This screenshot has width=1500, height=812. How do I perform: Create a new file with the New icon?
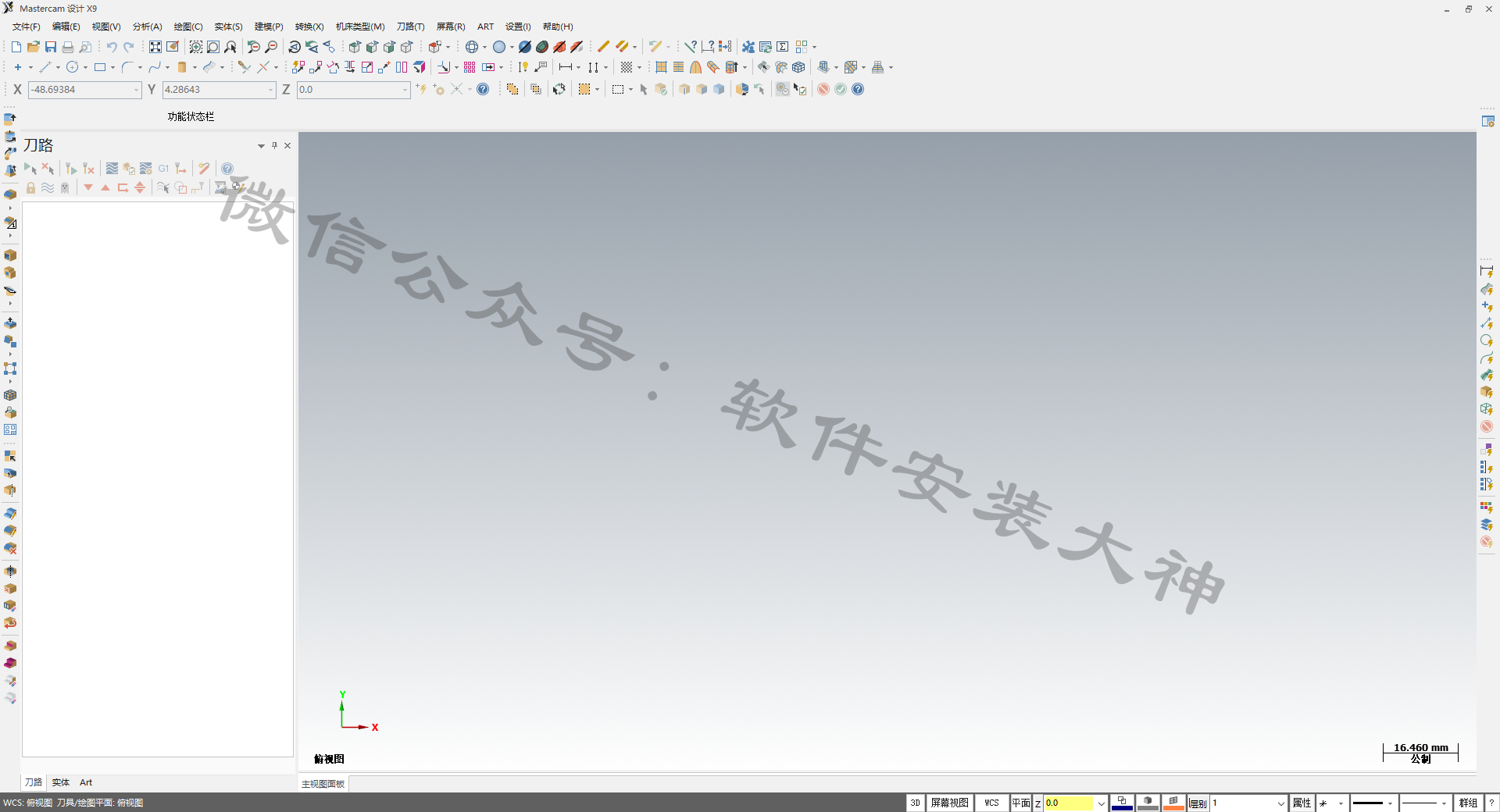point(16,47)
